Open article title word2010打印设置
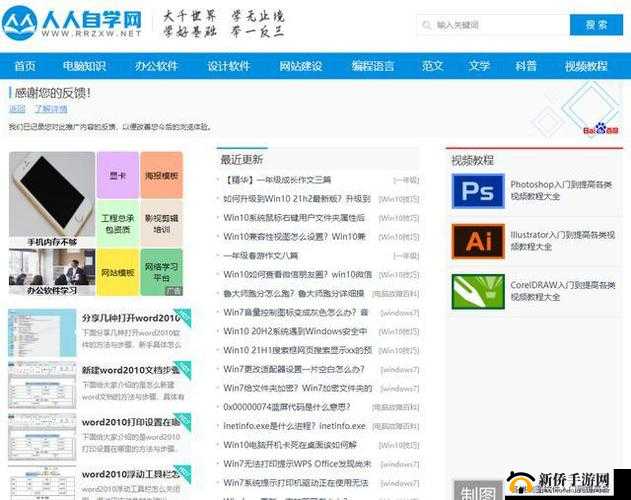The width and height of the screenshot is (631, 500). click(131, 422)
